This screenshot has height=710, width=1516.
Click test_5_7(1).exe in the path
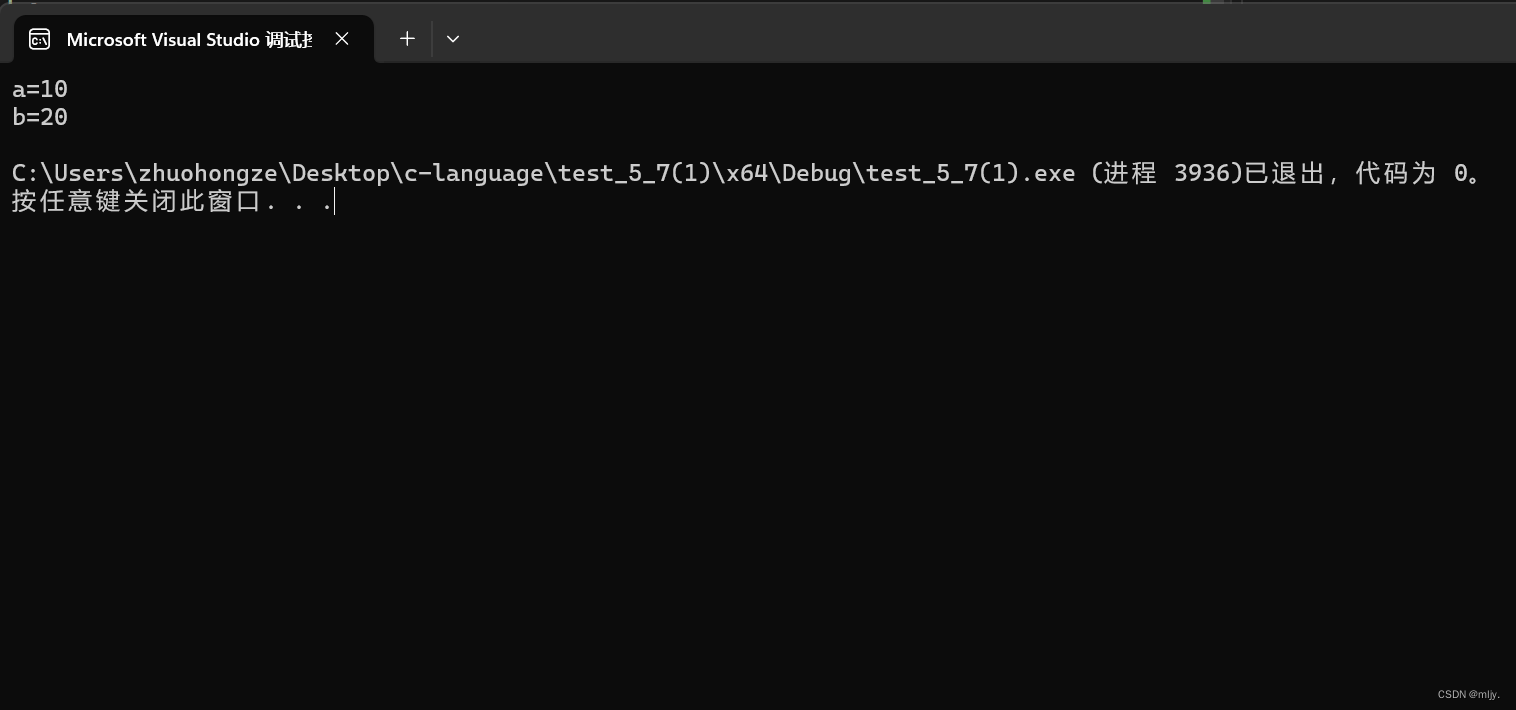(970, 173)
